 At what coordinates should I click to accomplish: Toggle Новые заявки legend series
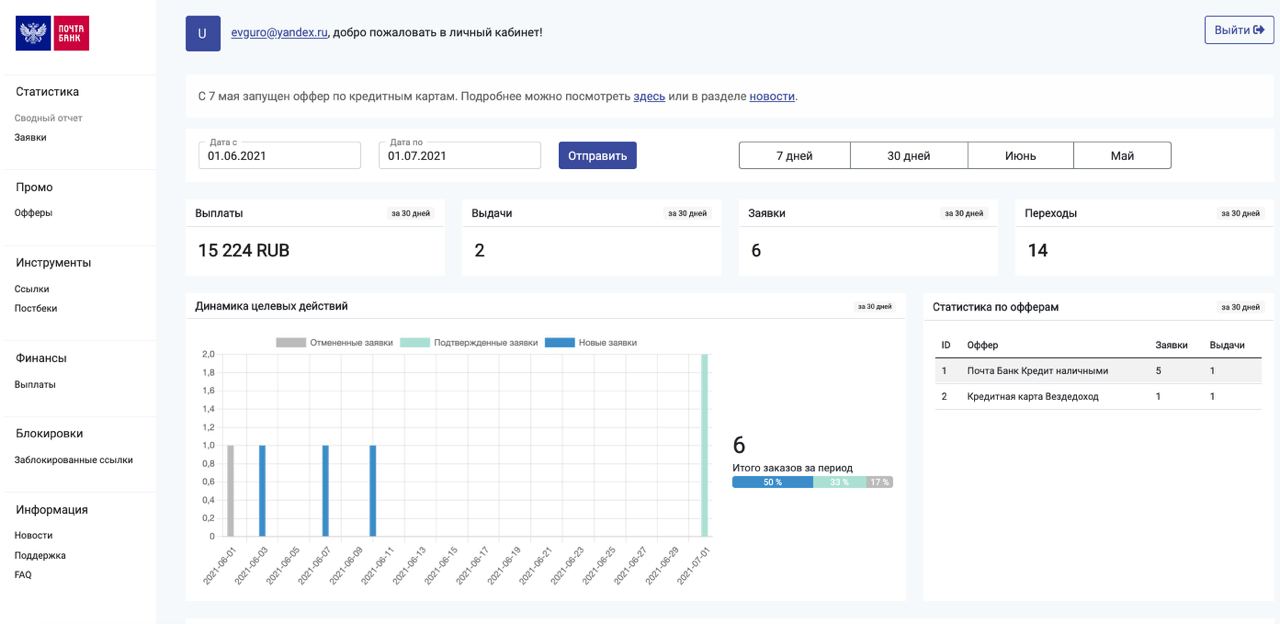[x=591, y=342]
